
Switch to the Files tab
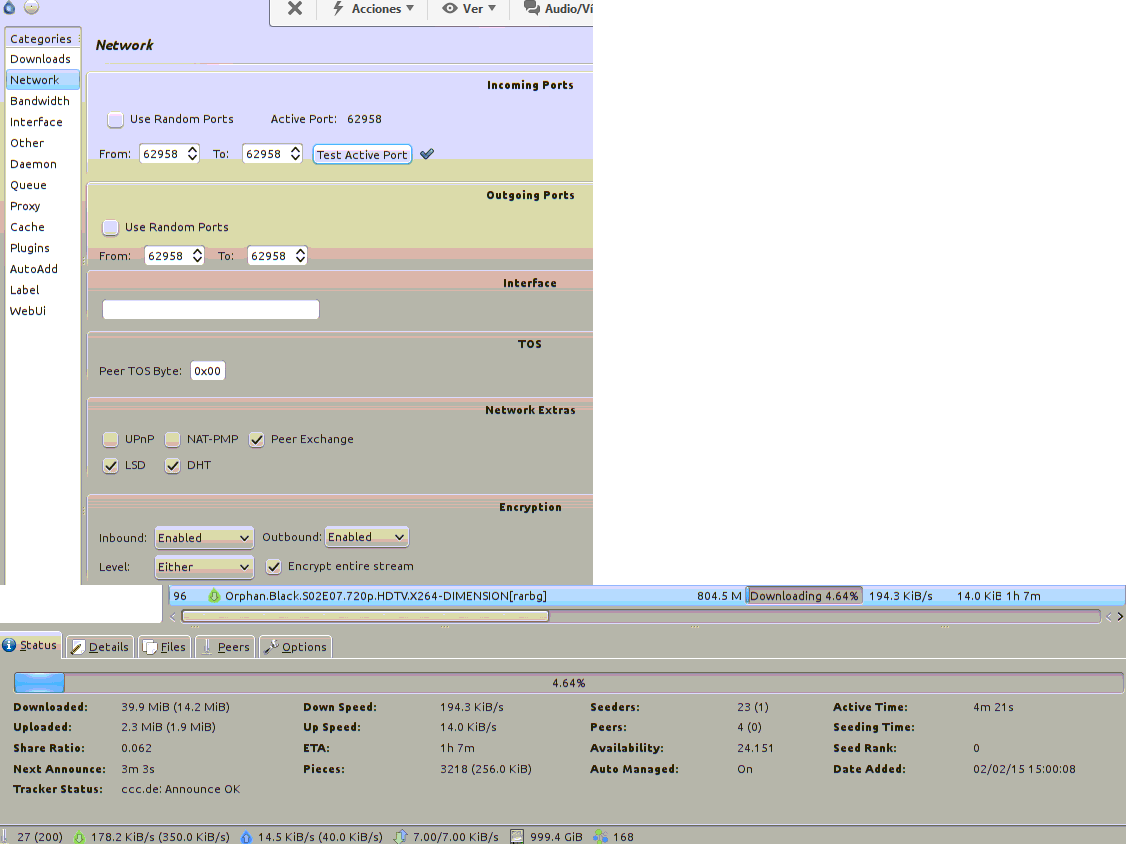(164, 646)
